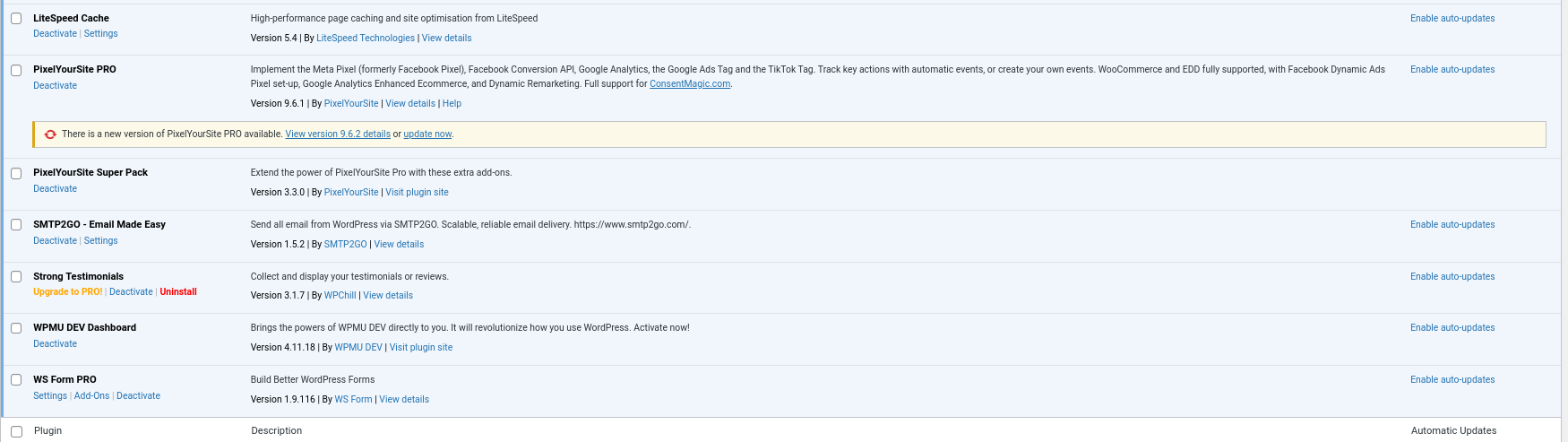1568x442 pixels.
Task: Click 'update now' for PixelYourSite PRO
Action: point(427,134)
